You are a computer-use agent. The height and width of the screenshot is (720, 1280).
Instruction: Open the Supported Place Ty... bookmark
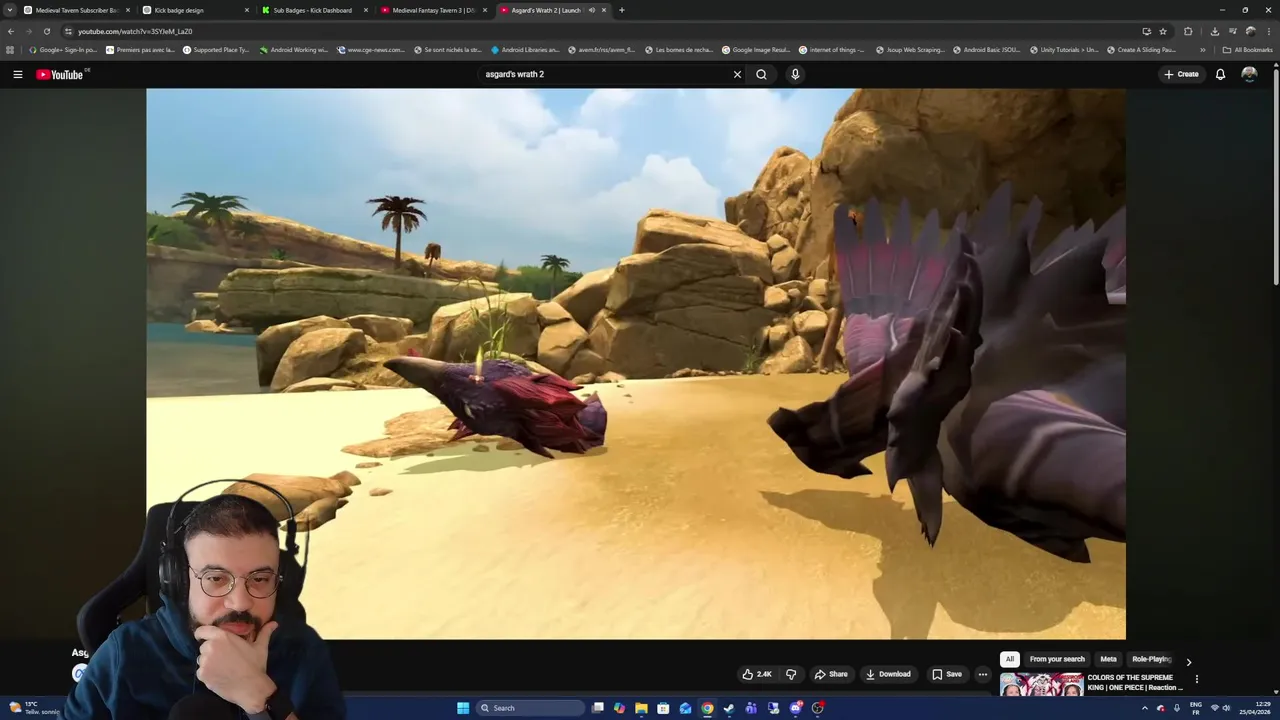tap(216, 49)
